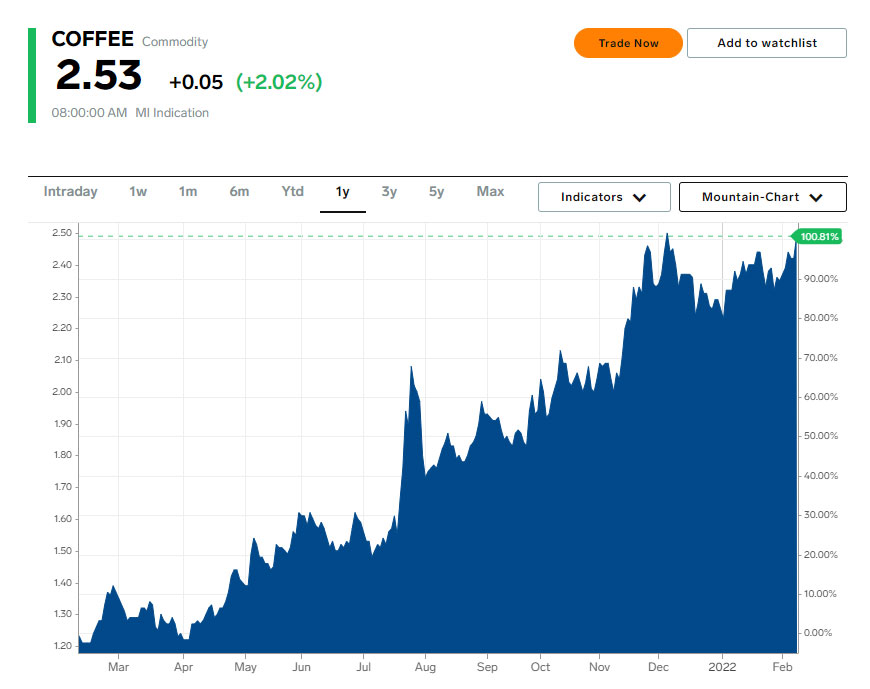Expand the Mountain-Chart type dropdown
Screen dimensions: 870x689
762,197
